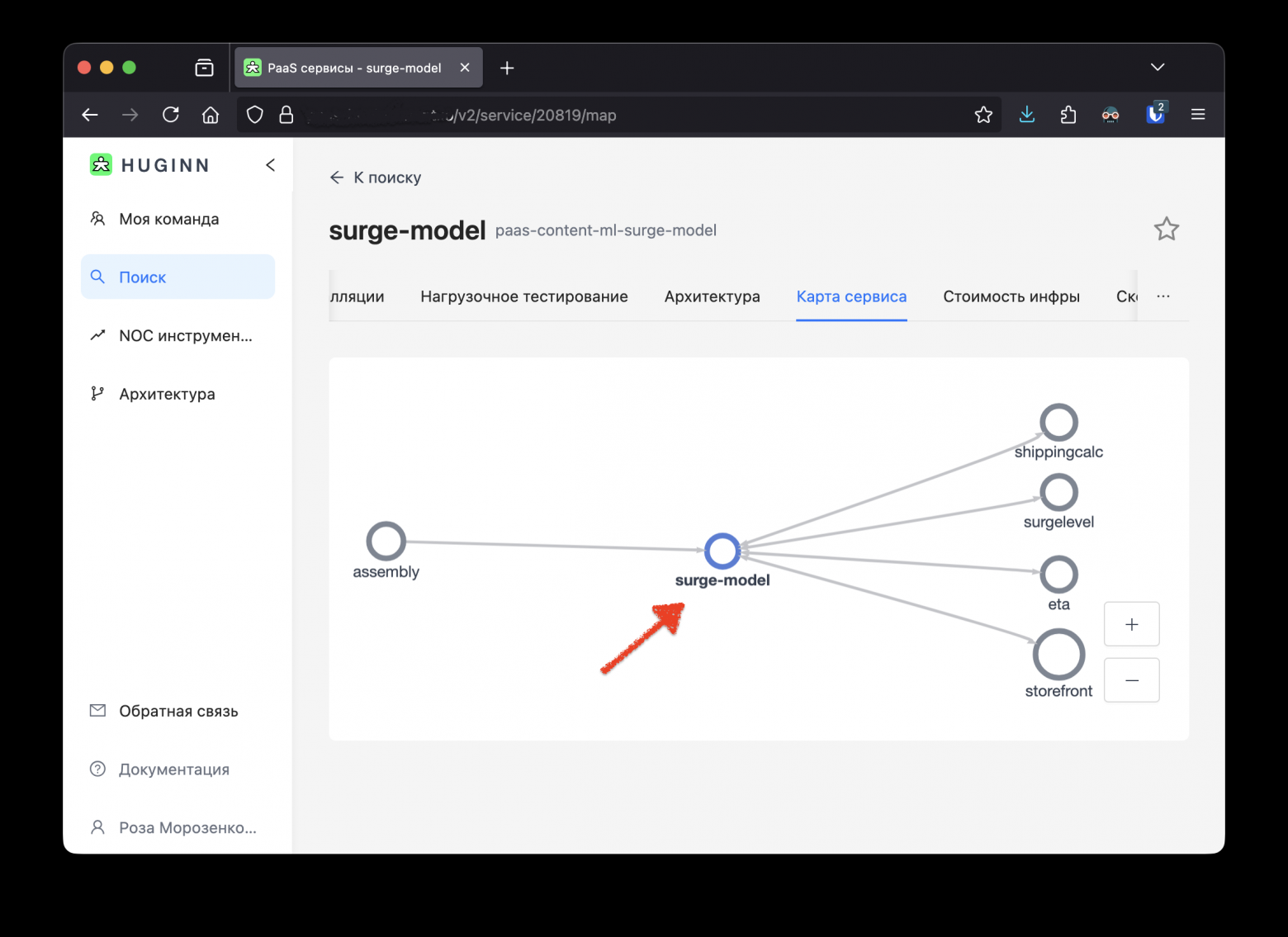Image resolution: width=1288 pixels, height=937 pixels.
Task: Select Стоимость инфры tab
Action: (1011, 296)
